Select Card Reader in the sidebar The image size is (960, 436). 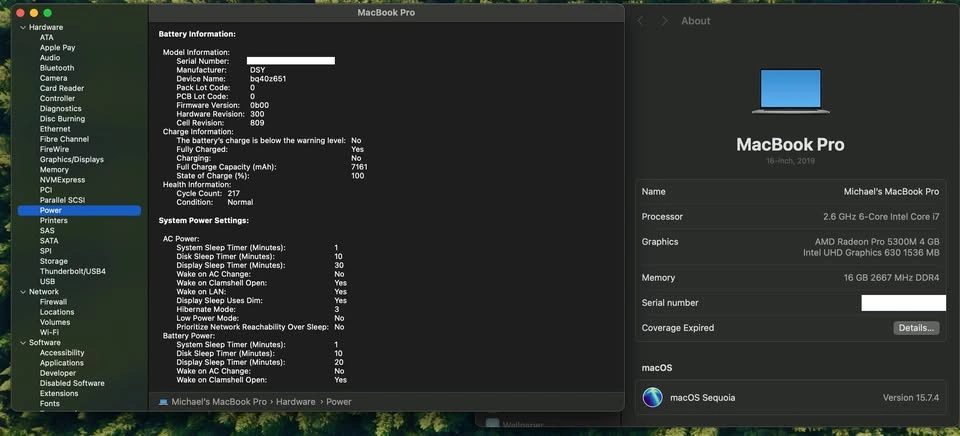click(x=62, y=88)
